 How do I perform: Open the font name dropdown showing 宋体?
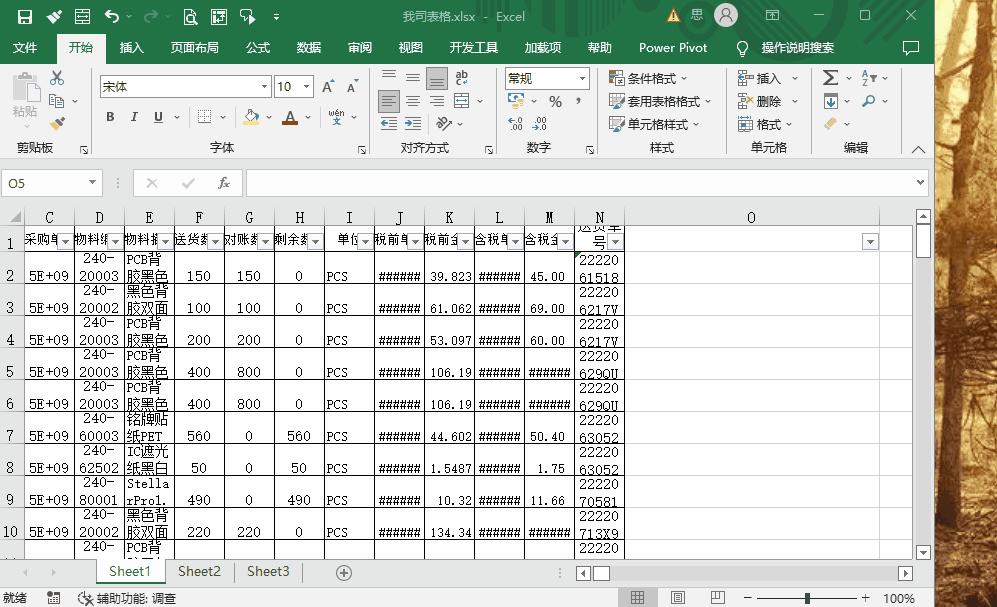pos(265,86)
